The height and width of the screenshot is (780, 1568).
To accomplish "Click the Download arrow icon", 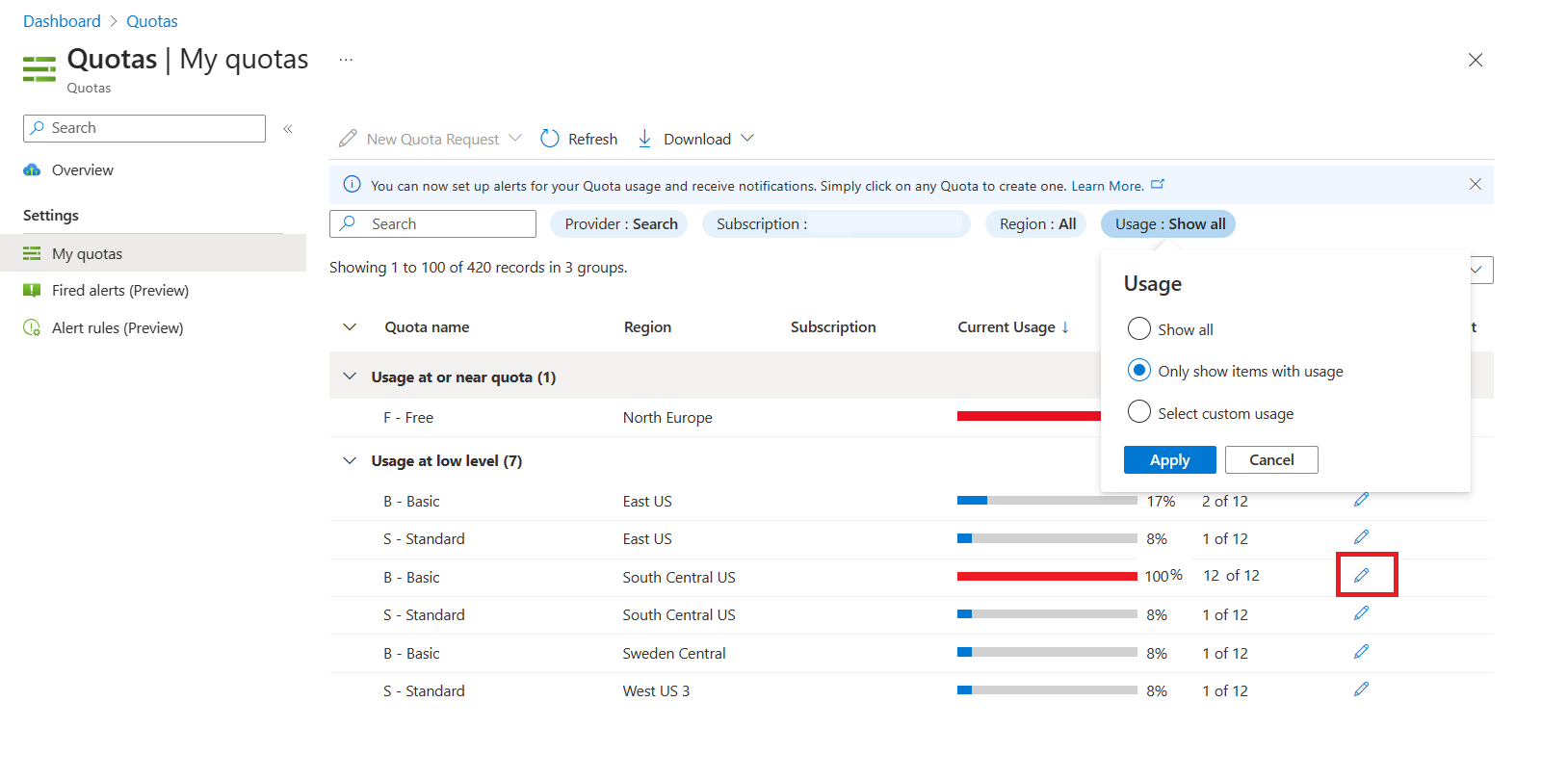I will (645, 139).
